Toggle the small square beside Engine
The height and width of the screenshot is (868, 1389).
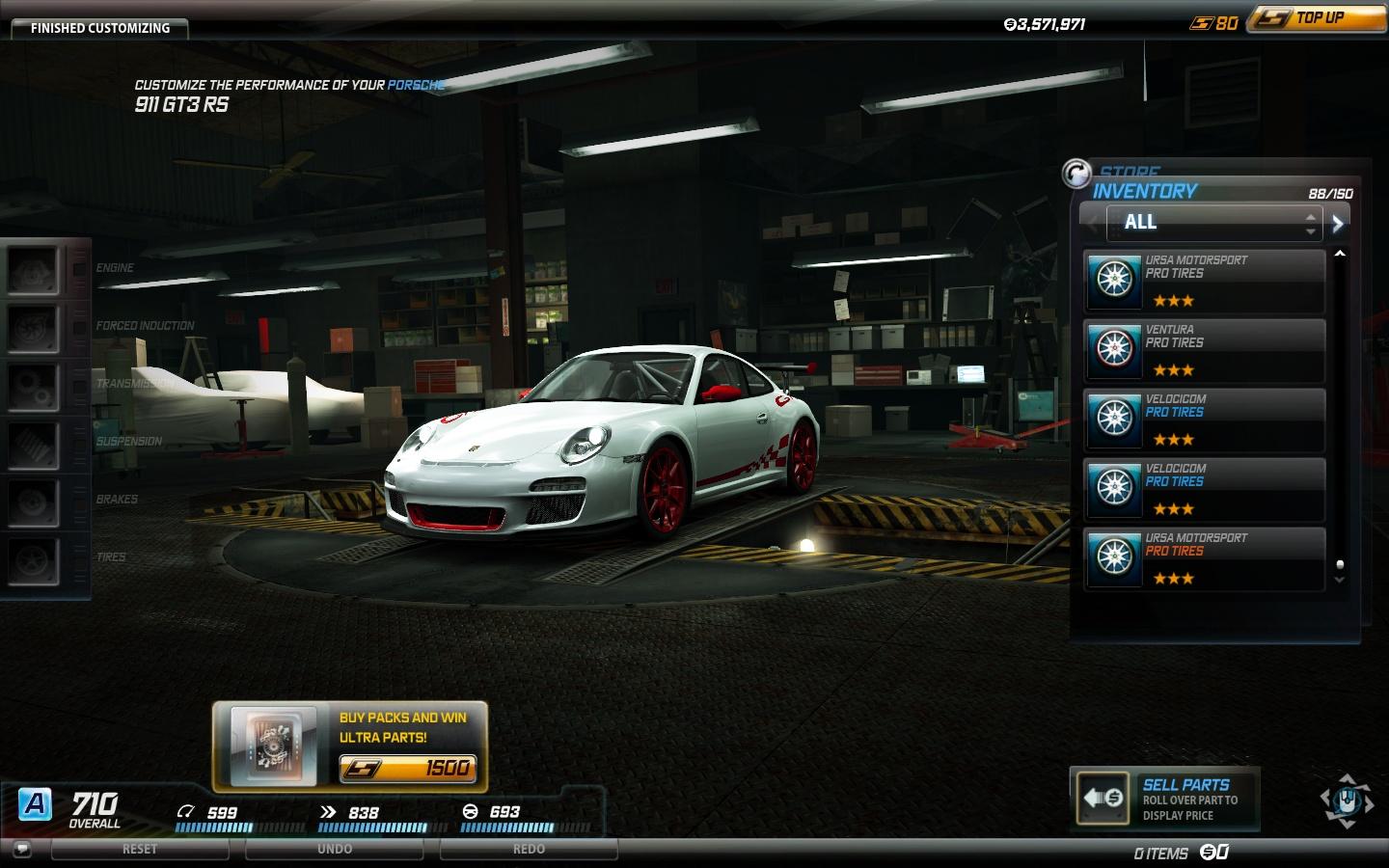point(79,269)
